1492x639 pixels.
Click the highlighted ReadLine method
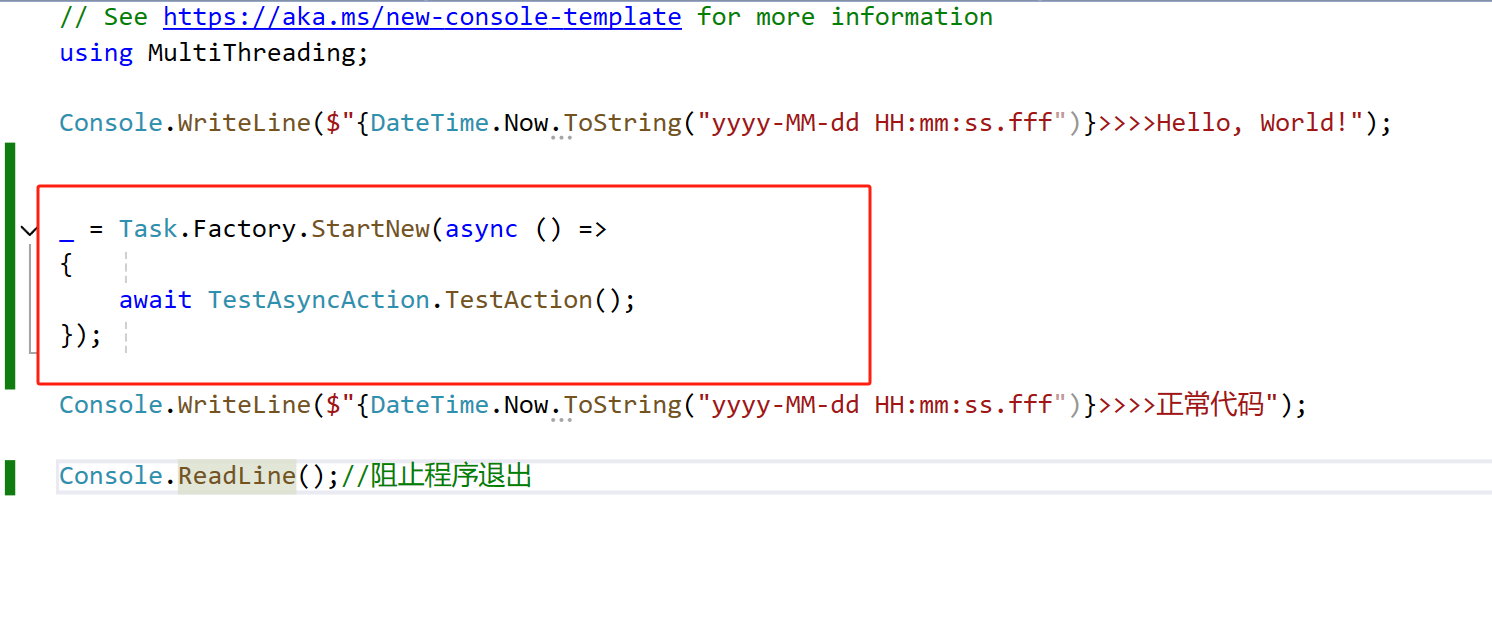(237, 476)
